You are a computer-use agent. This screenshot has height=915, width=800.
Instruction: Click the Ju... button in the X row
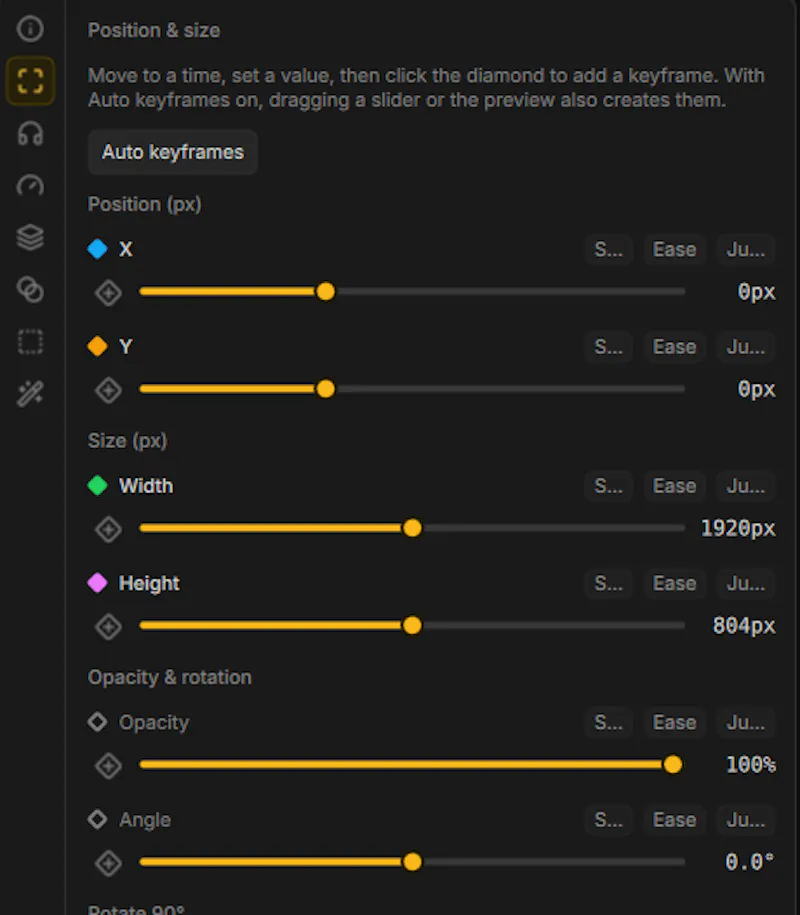coord(746,250)
